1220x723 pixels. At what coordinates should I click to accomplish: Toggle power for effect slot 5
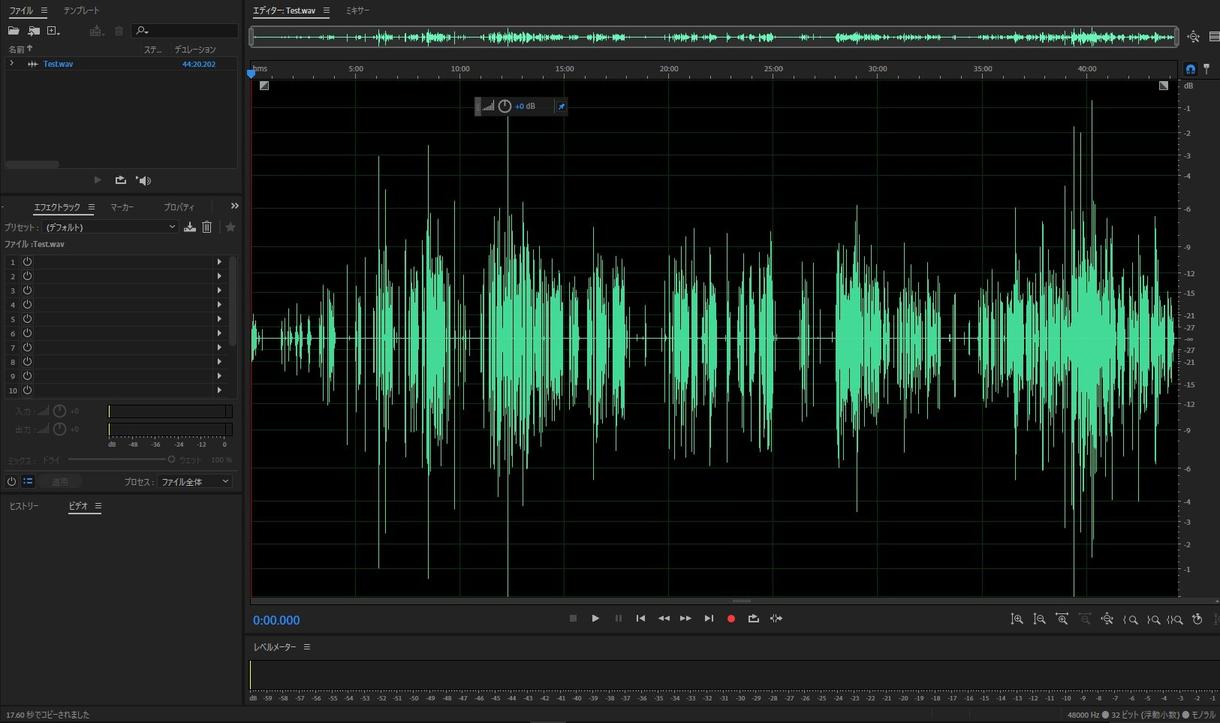pyautogui.click(x=27, y=319)
